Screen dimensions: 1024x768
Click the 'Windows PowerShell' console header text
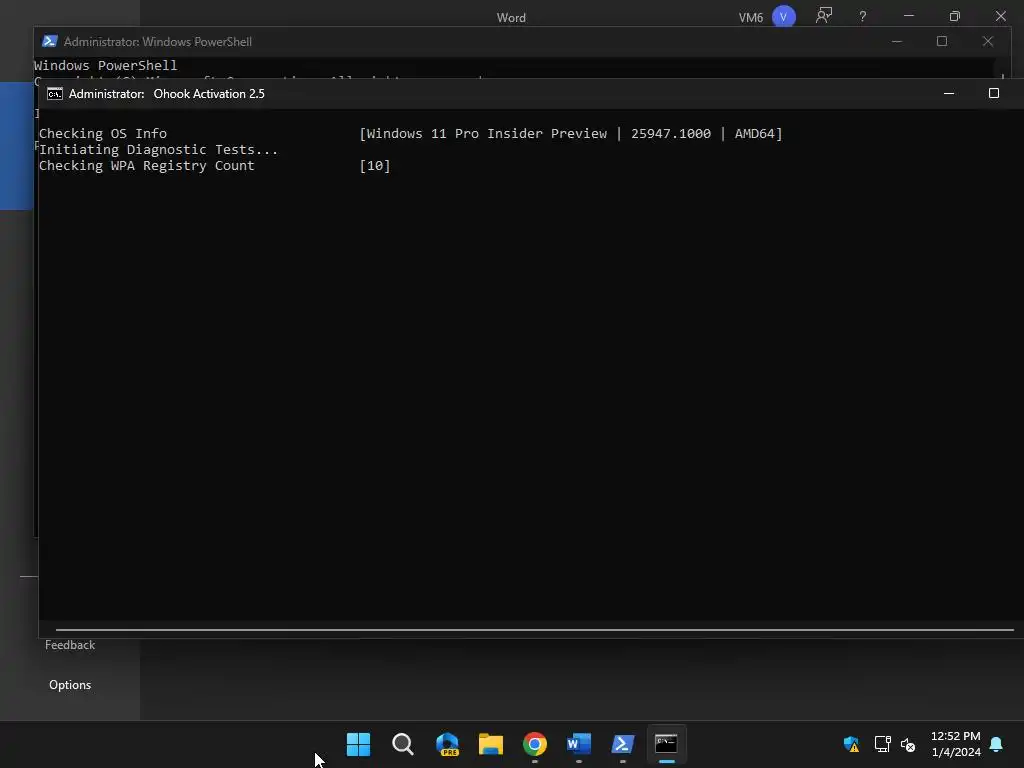click(106, 65)
